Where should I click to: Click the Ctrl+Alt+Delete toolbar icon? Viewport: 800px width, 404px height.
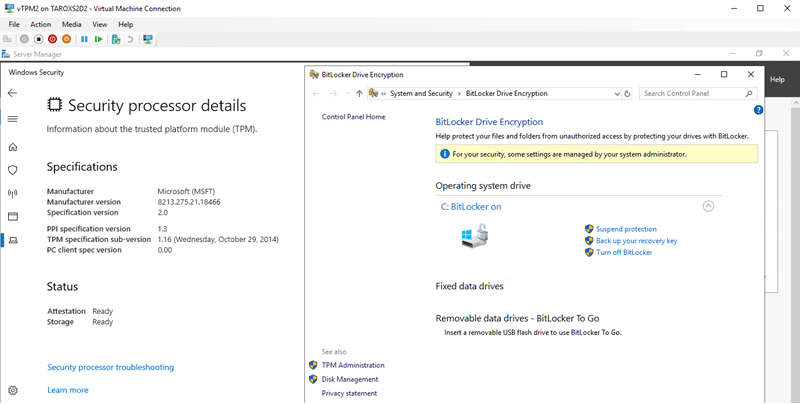click(7, 39)
